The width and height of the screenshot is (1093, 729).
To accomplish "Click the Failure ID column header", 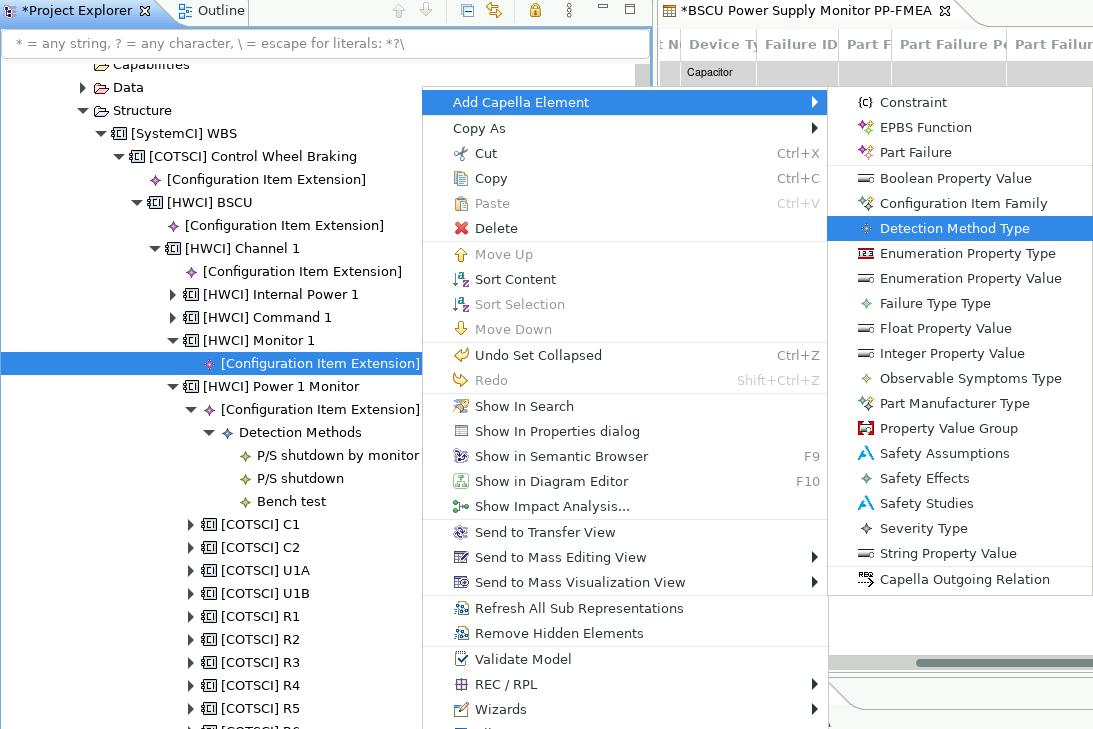I will (799, 45).
